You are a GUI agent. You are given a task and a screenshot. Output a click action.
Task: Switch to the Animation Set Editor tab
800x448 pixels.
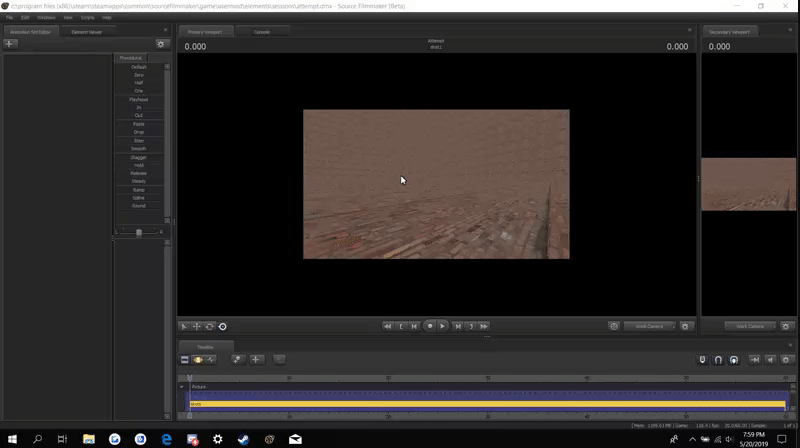[x=31, y=32]
